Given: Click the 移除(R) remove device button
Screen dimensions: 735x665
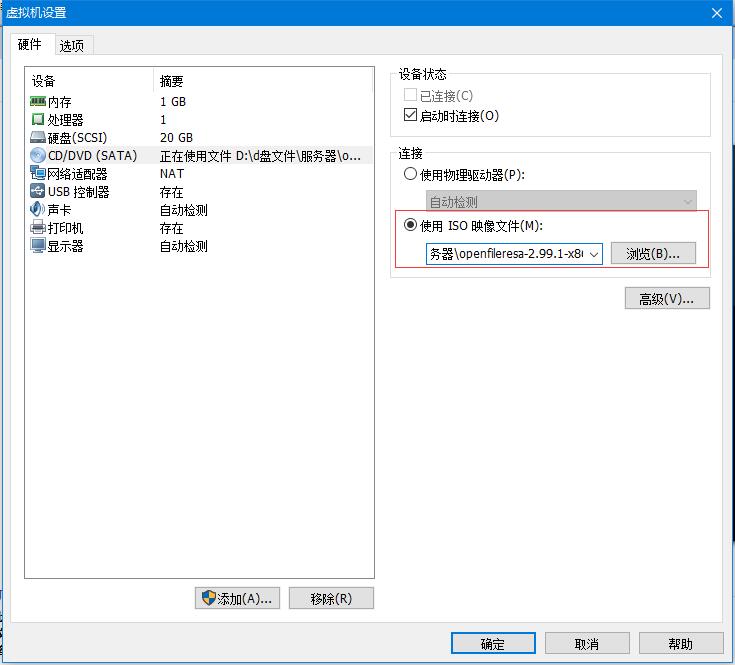Looking at the screenshot, I should 331,598.
